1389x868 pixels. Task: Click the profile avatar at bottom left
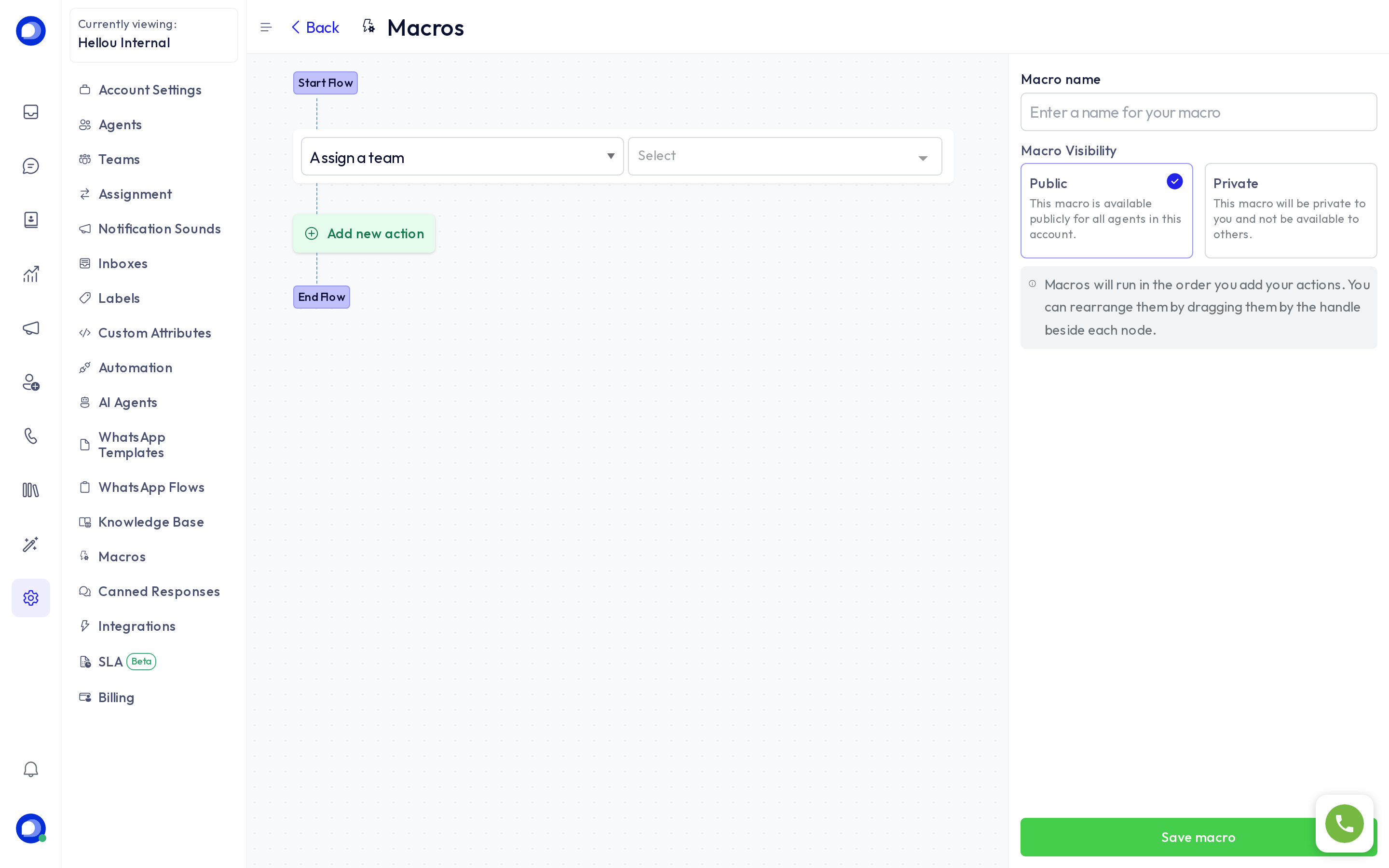tap(30, 828)
